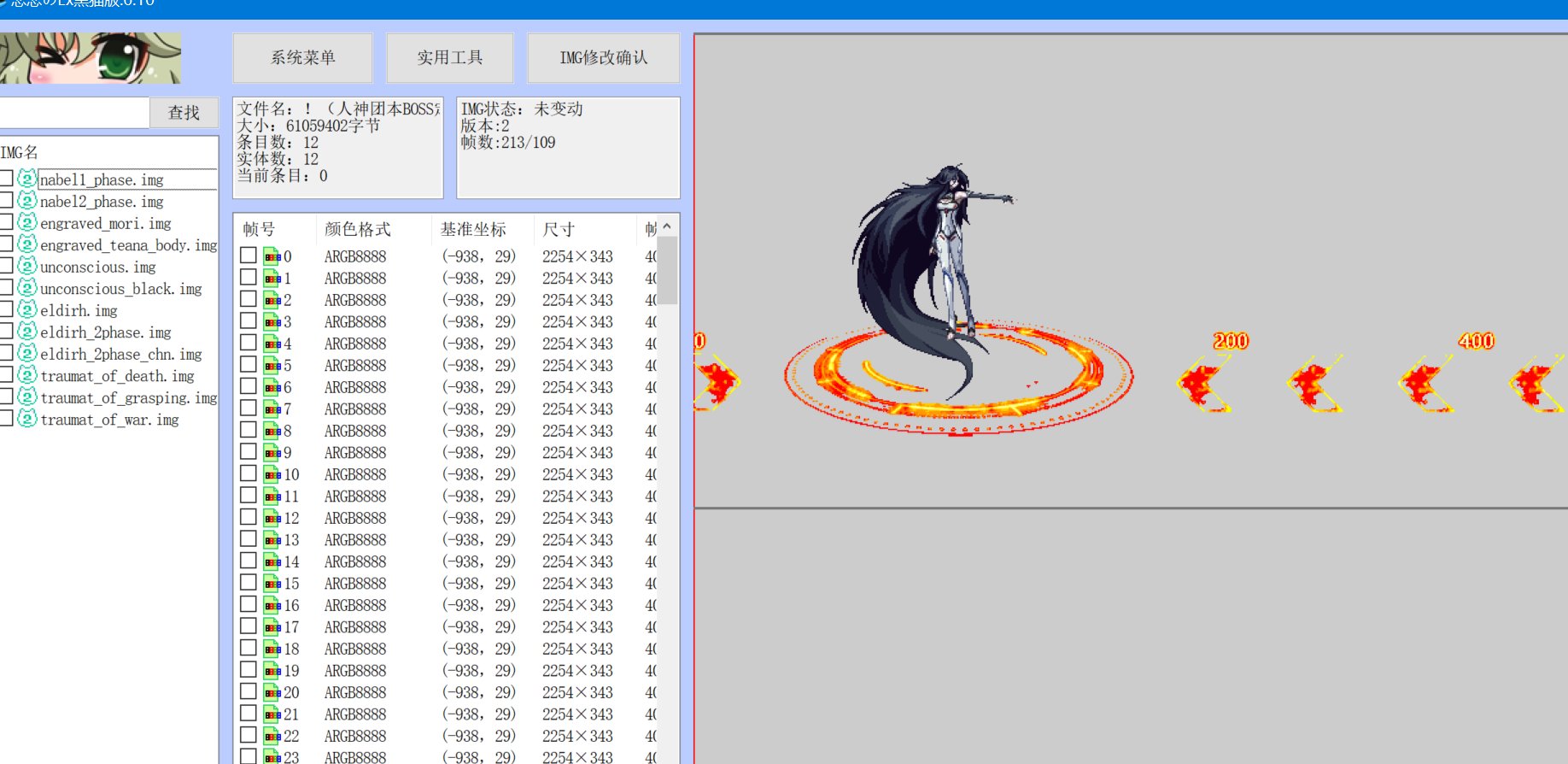Click the nabel1_phase.img file icon

(x=27, y=179)
